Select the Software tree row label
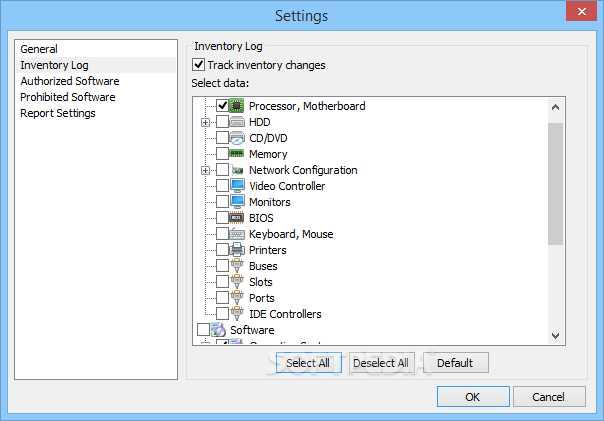604x421 pixels. (252, 330)
